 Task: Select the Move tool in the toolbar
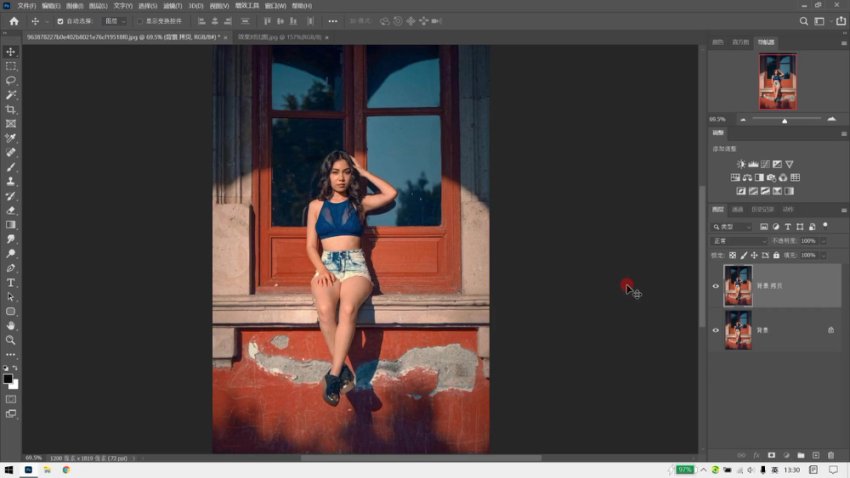pyautogui.click(x=11, y=52)
